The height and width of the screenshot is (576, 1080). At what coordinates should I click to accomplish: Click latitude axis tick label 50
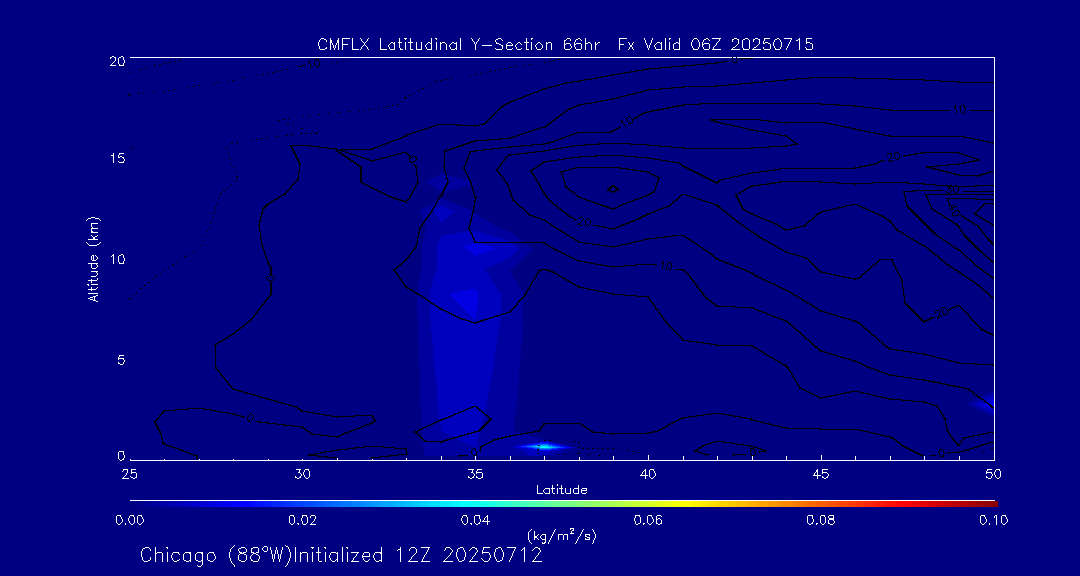(x=994, y=474)
